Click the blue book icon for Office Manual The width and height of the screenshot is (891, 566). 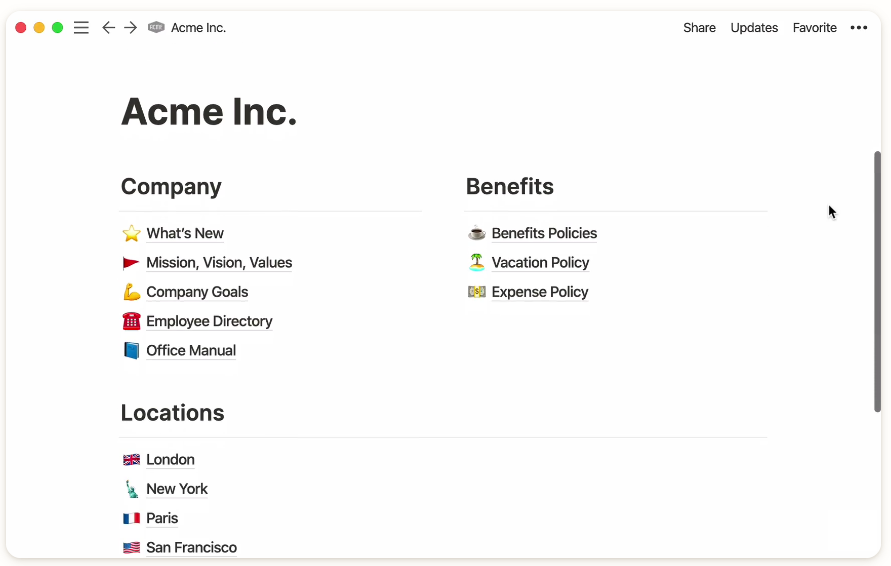pos(131,351)
